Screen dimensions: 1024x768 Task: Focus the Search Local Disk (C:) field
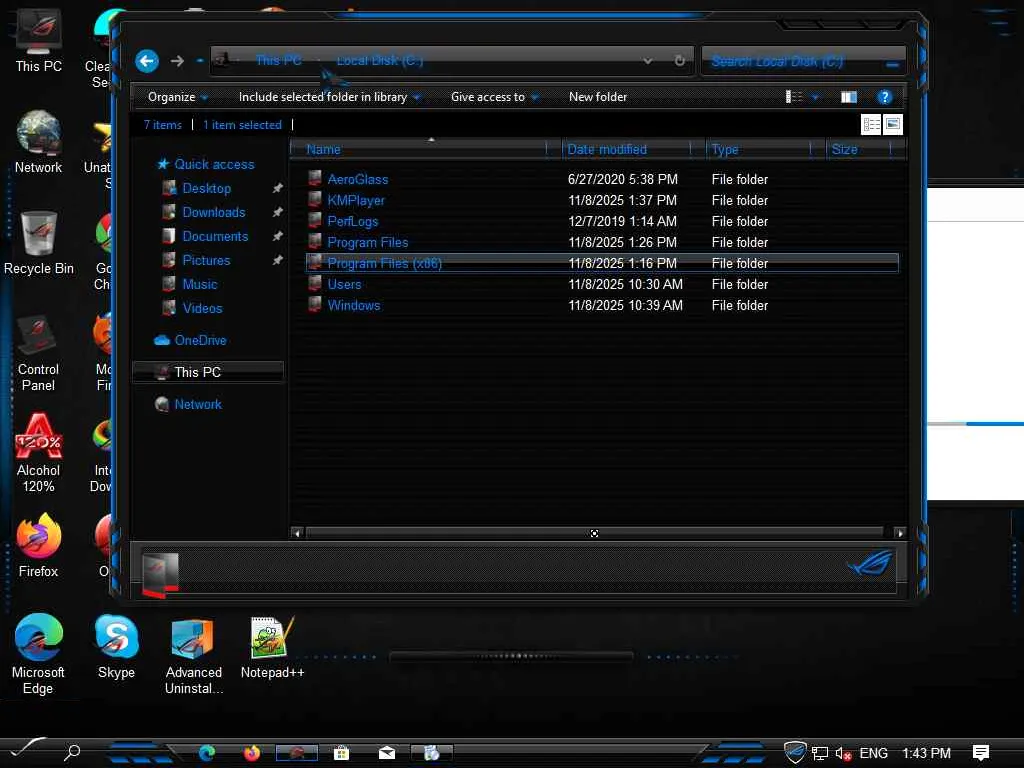coord(803,61)
